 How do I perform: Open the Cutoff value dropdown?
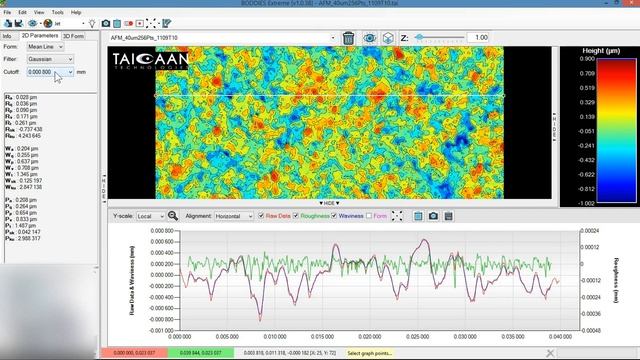[50, 72]
